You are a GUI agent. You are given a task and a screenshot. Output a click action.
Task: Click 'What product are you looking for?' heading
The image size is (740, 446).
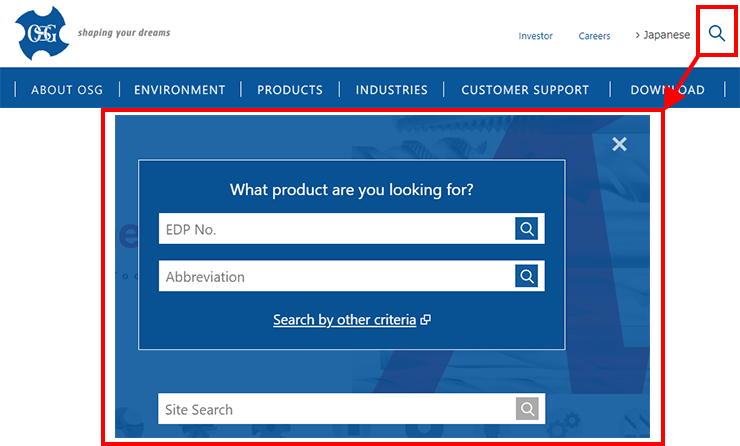click(x=352, y=190)
